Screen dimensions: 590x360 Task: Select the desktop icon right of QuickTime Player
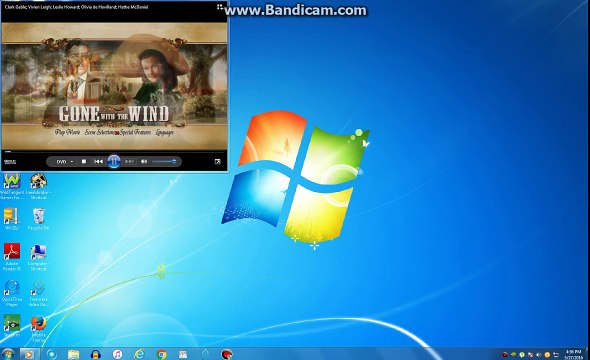[x=38, y=293]
